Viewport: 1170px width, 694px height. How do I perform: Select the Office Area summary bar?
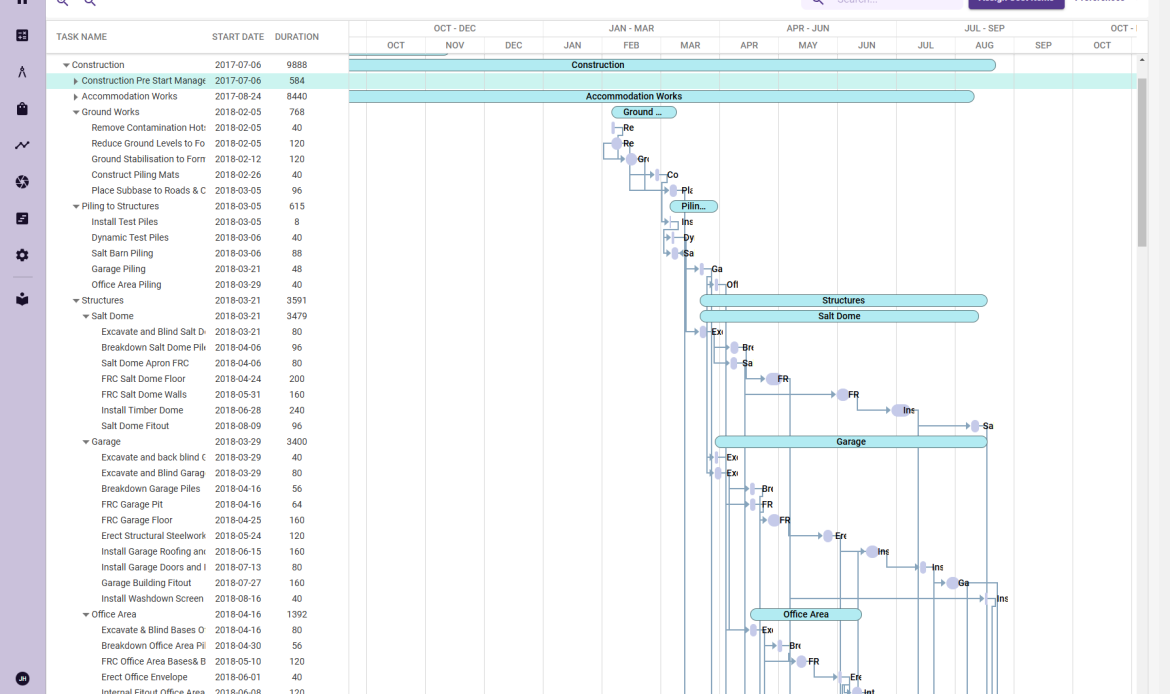click(x=806, y=614)
